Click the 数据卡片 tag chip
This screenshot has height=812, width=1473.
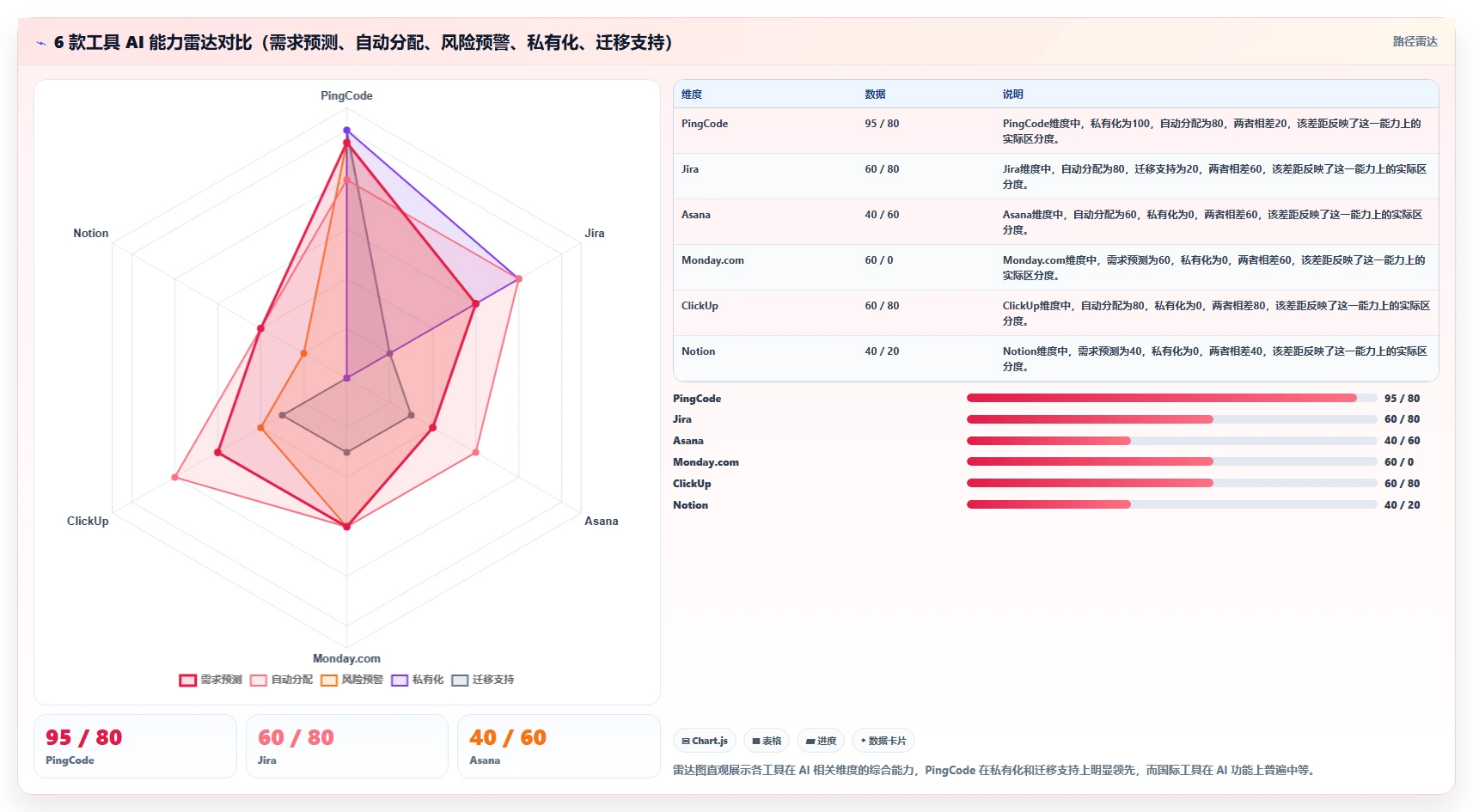pos(883,741)
